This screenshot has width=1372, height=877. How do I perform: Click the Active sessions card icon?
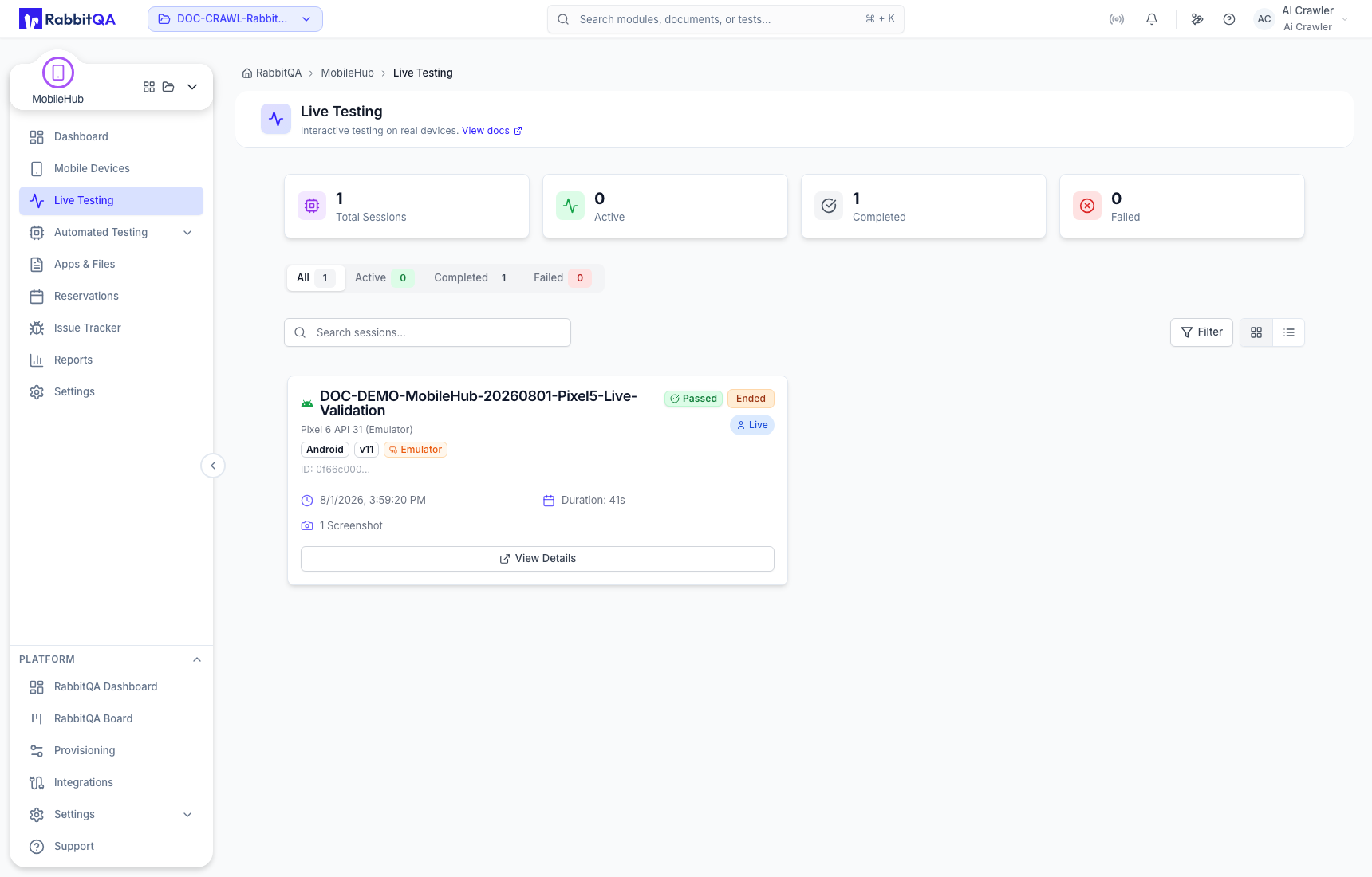click(570, 206)
